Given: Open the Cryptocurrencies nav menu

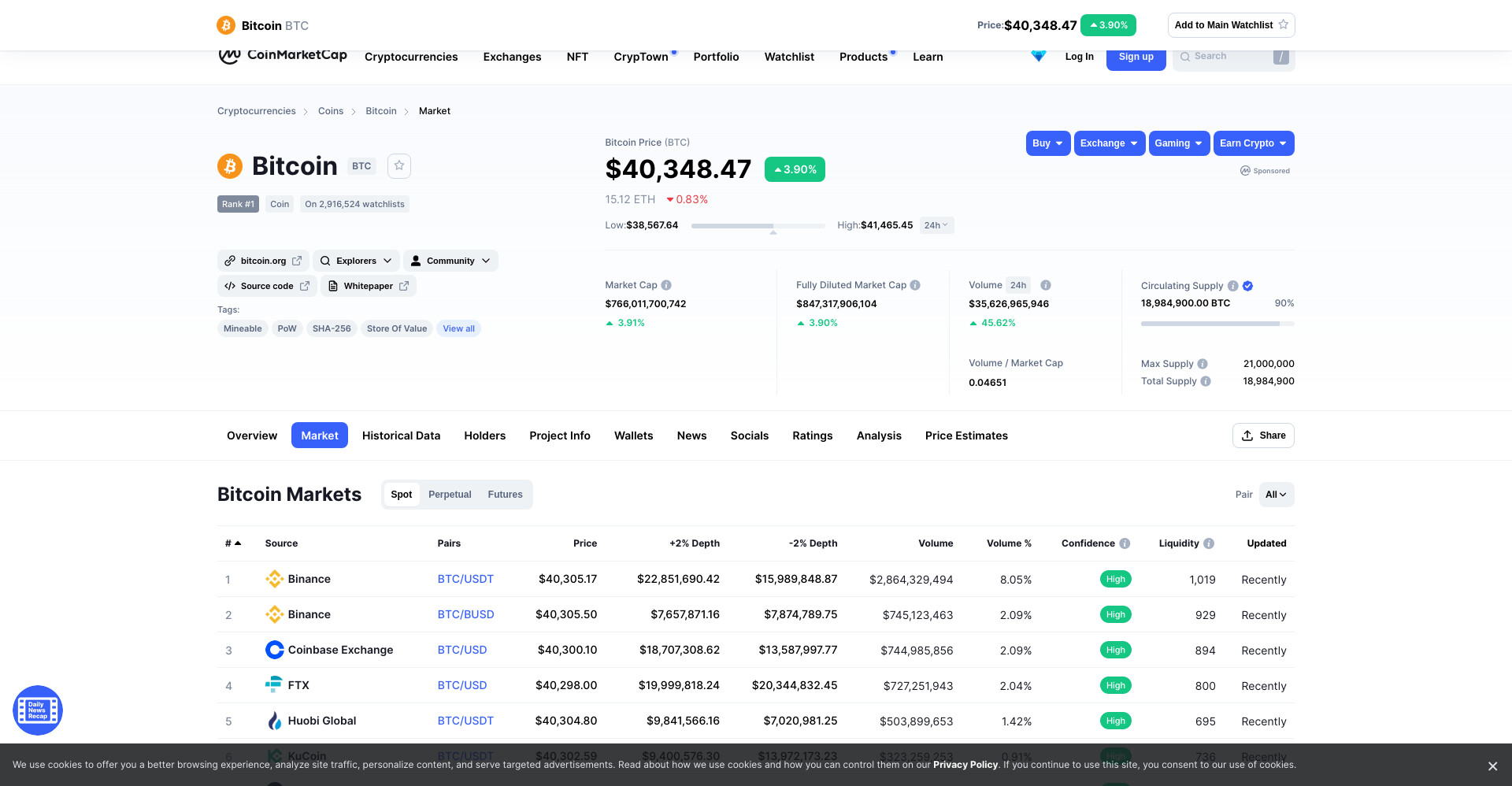Looking at the screenshot, I should tap(411, 57).
